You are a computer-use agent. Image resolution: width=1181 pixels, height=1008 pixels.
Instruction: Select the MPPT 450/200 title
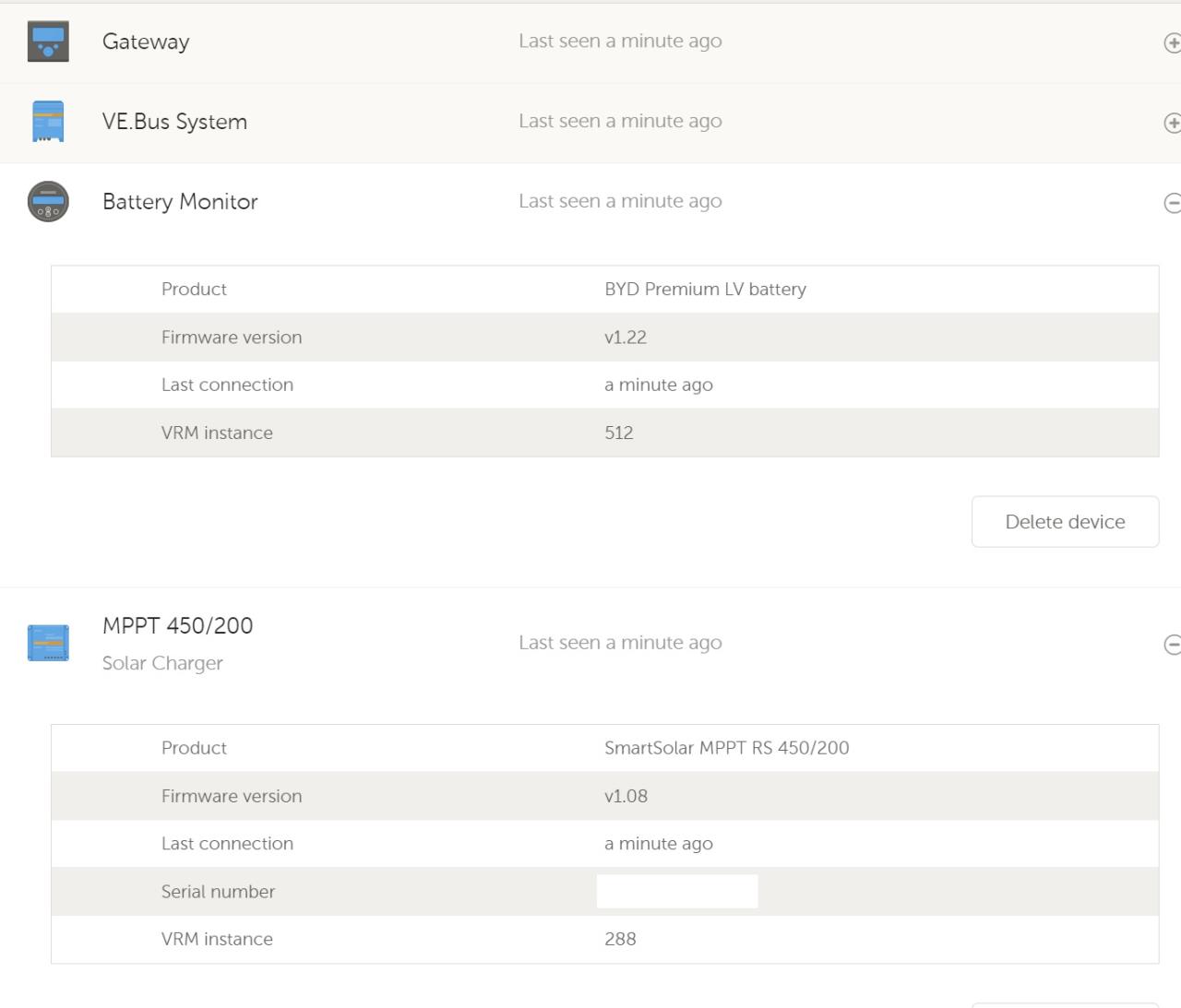coord(177,625)
